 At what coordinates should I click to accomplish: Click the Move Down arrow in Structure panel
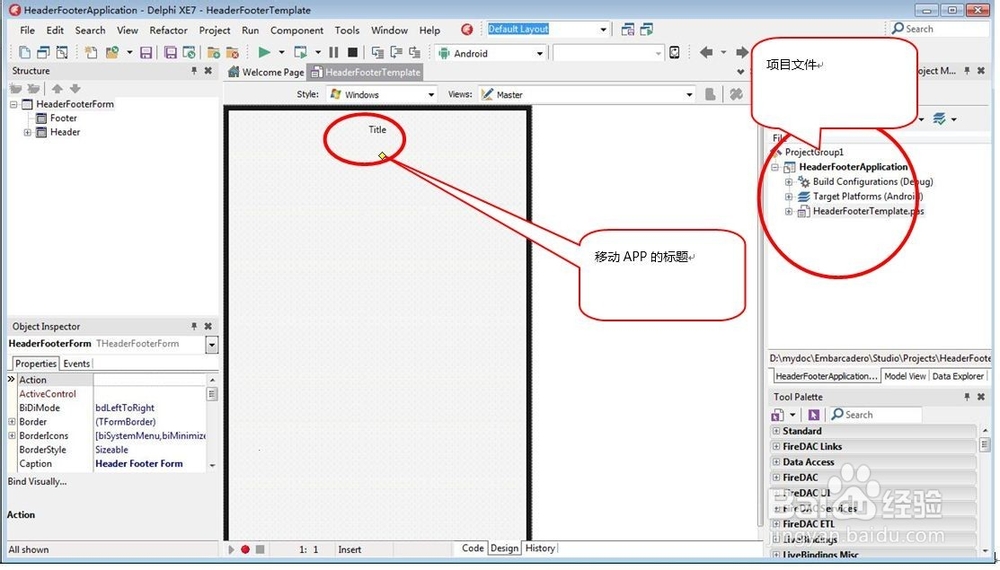click(75, 89)
